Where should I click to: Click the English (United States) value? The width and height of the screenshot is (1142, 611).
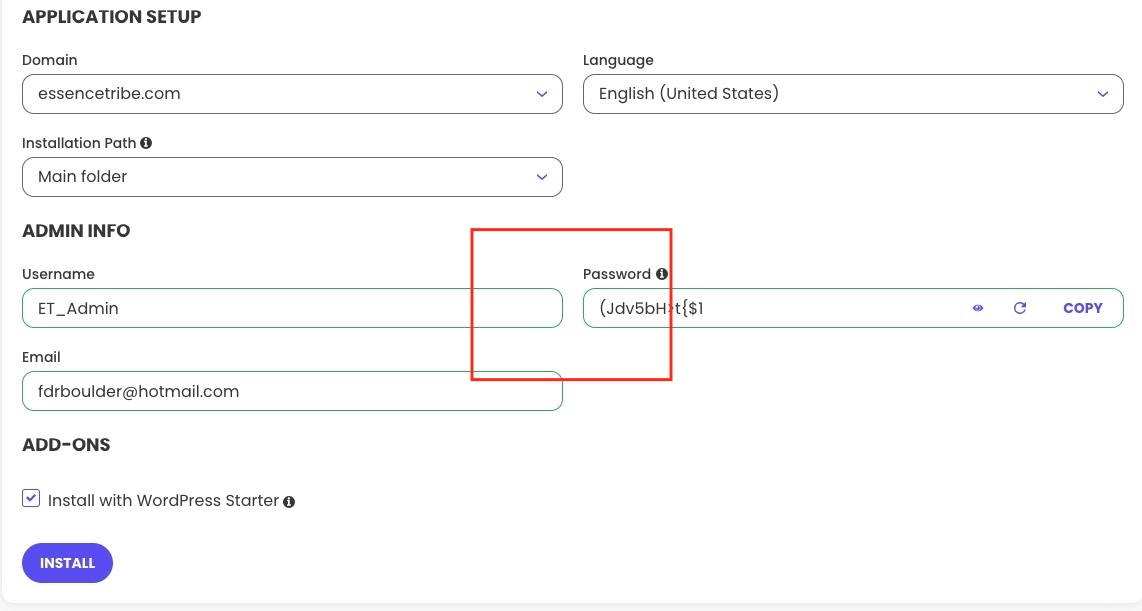688,93
